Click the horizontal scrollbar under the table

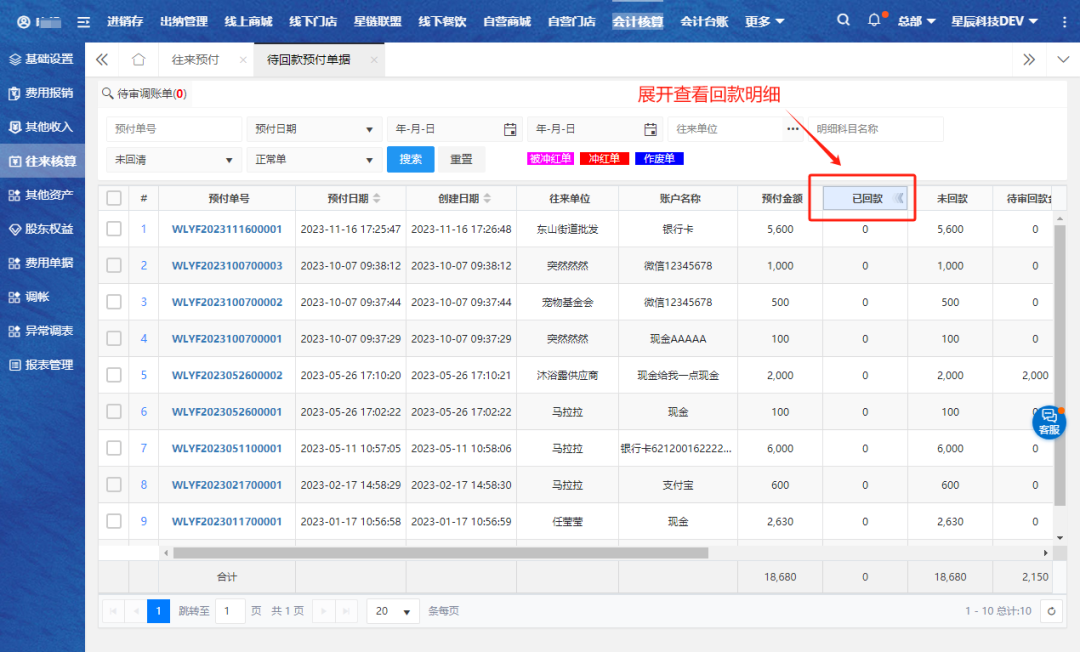point(440,552)
